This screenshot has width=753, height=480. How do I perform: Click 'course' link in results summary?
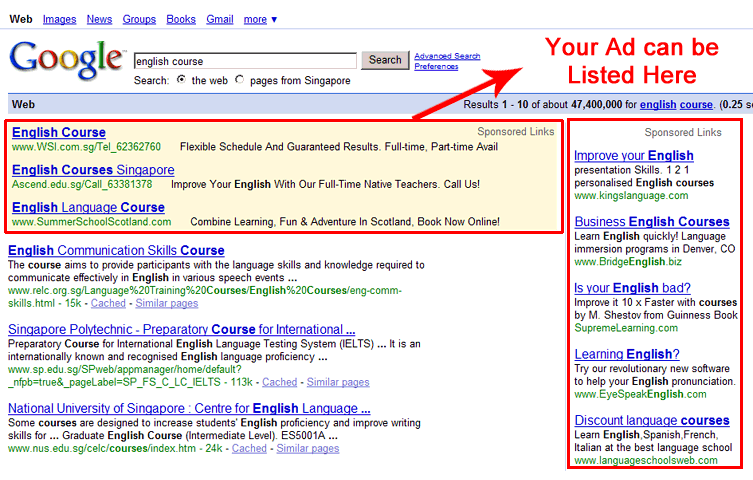(x=696, y=105)
